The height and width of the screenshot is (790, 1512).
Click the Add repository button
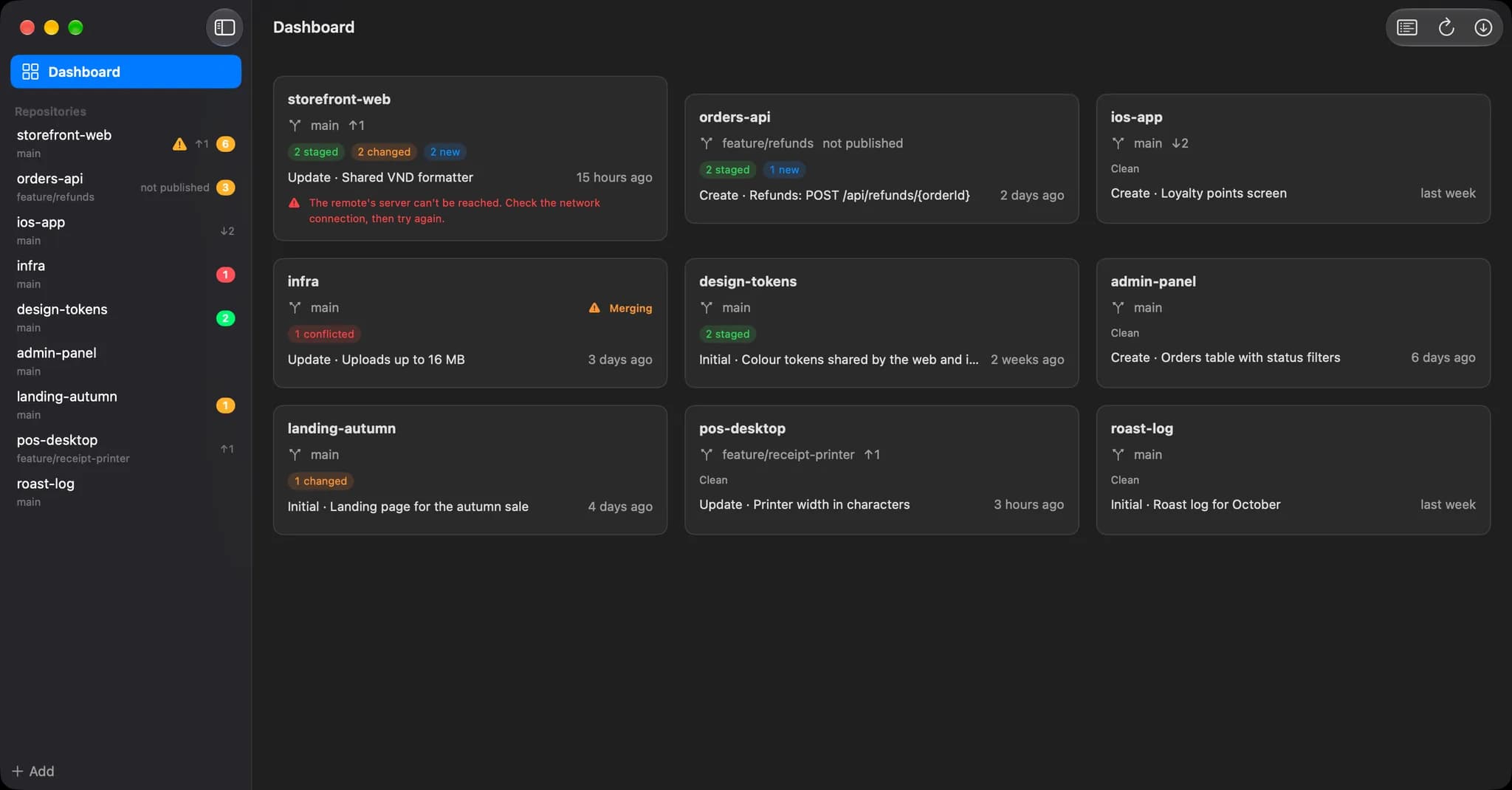click(33, 771)
